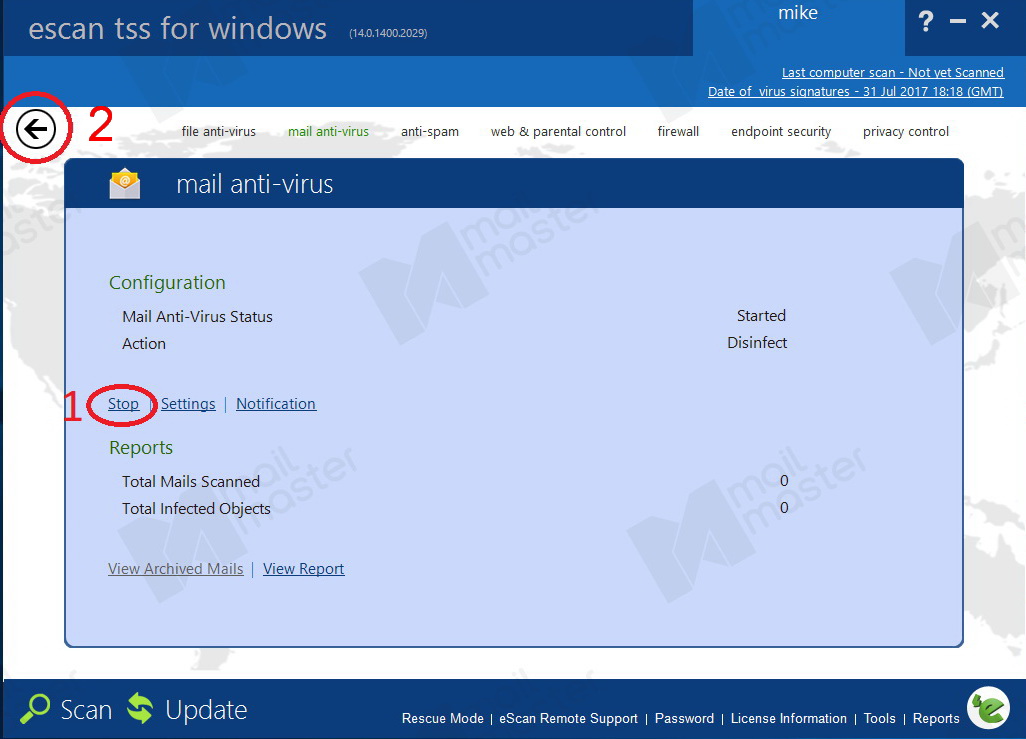
Task: Click Date of virus signatures link
Action: [x=855, y=92]
